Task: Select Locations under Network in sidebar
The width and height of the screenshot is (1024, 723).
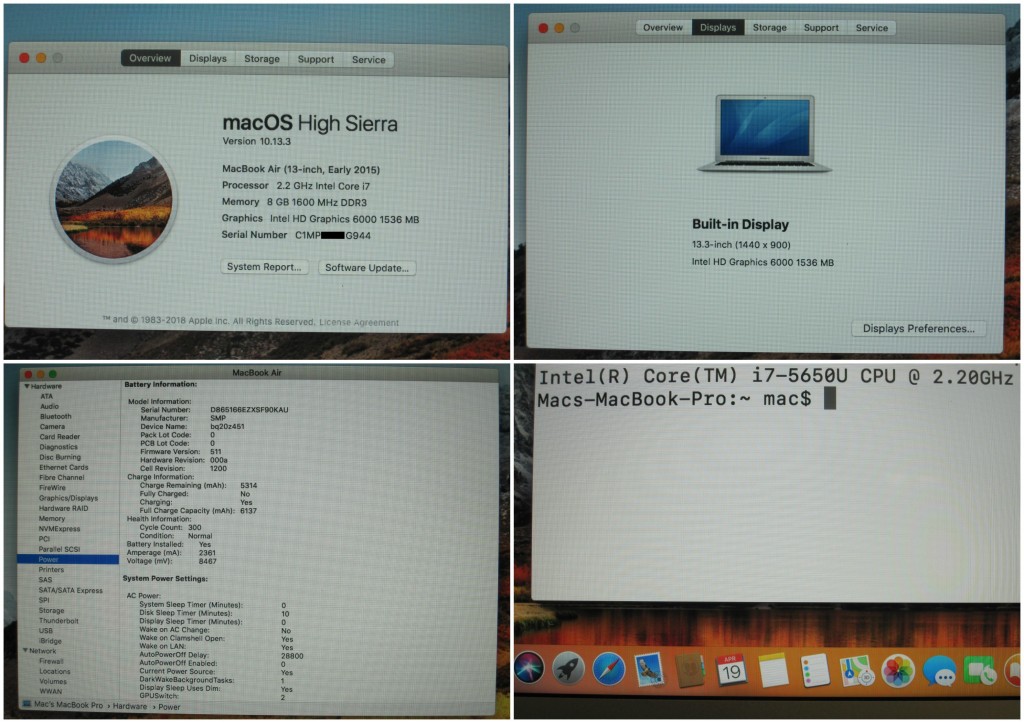Action: pos(54,671)
